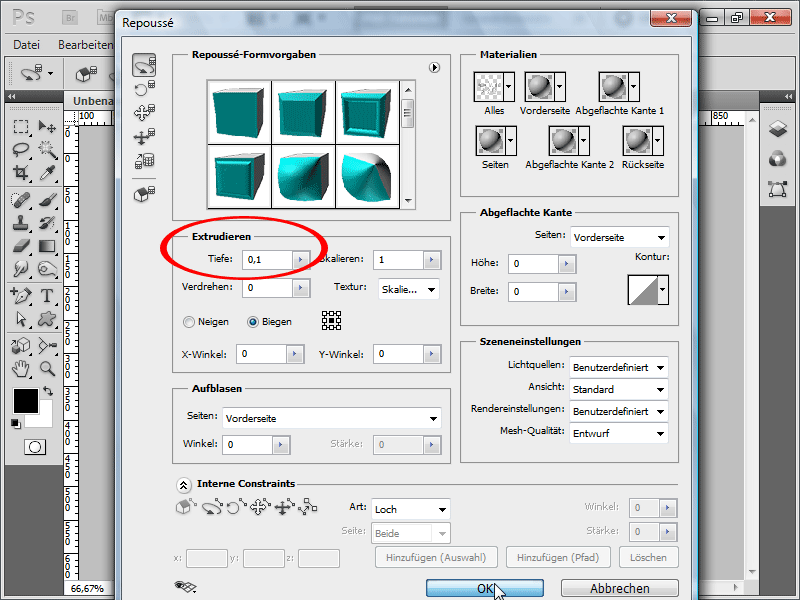The height and width of the screenshot is (600, 800).
Task: Open the Bearbeiten menu
Action: 85,45
